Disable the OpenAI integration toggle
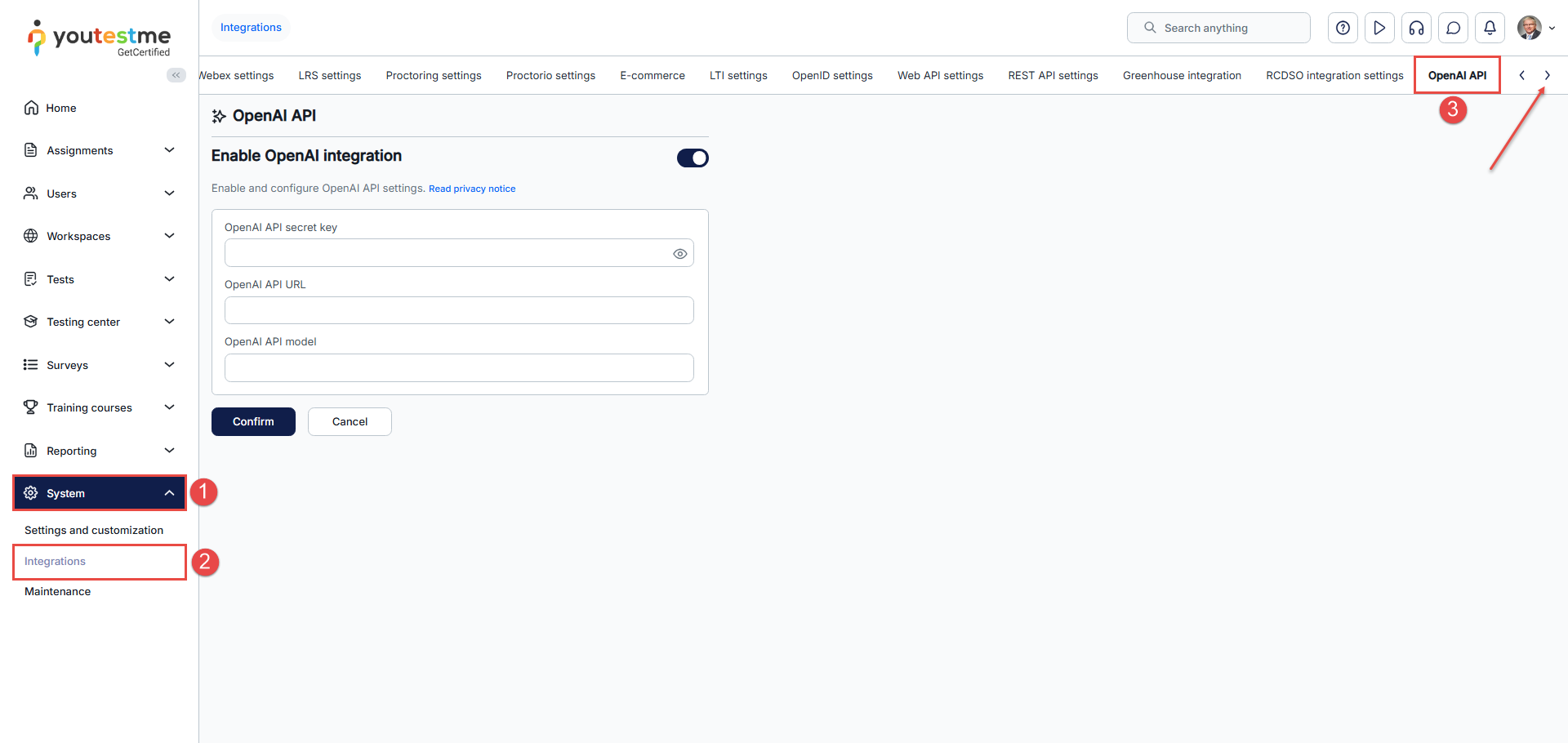Image resolution: width=1568 pixels, height=743 pixels. tap(693, 158)
